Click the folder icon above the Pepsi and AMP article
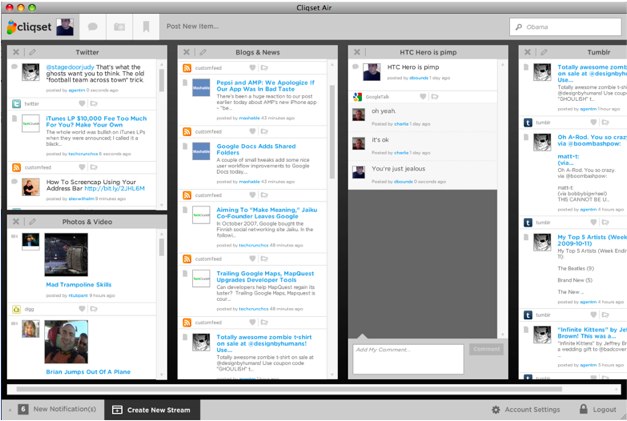627x421 pixels. pyautogui.click(x=264, y=68)
